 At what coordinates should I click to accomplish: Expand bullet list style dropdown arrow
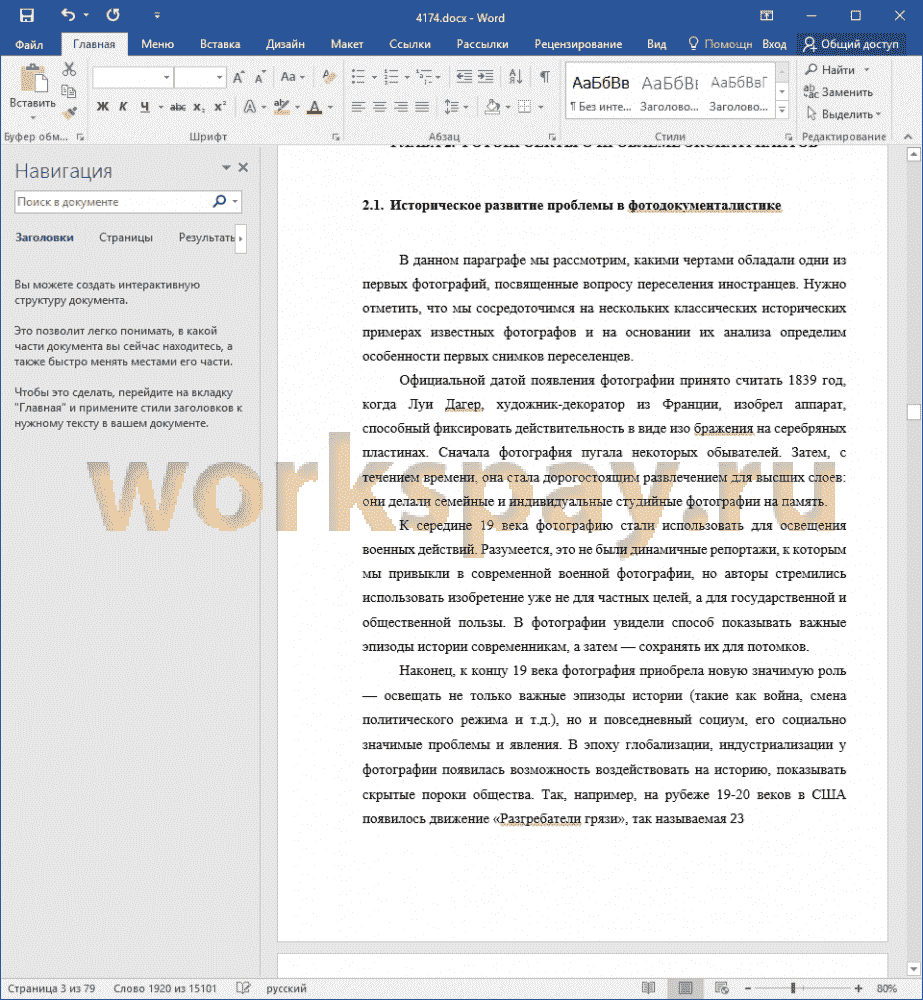(x=374, y=78)
